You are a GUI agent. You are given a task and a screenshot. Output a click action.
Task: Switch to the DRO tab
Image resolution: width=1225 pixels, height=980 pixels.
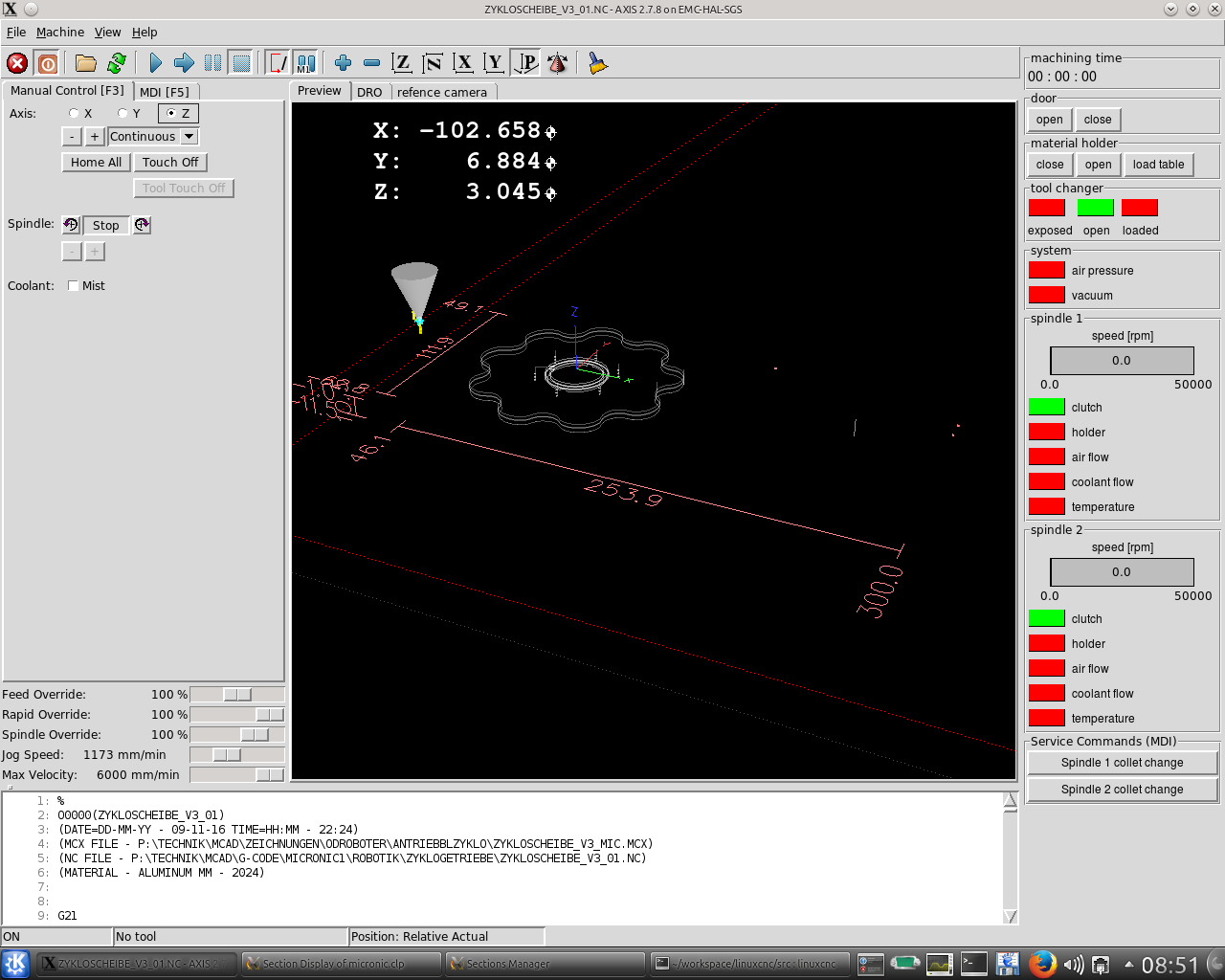coord(369,92)
